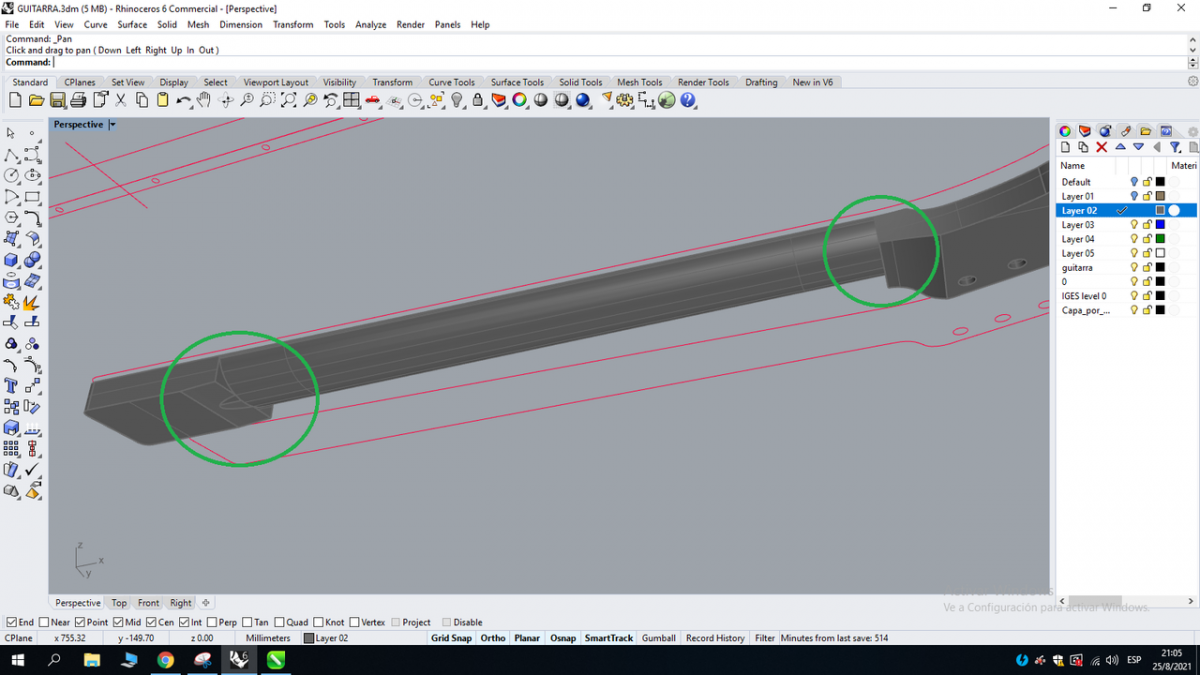Click the red X delete layer icon
The image size is (1200, 675).
pos(1102,147)
